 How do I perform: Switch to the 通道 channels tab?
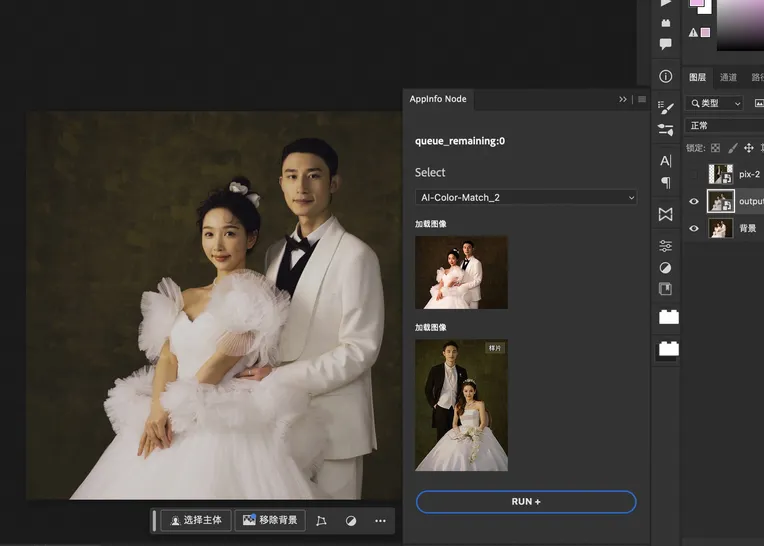[728, 77]
